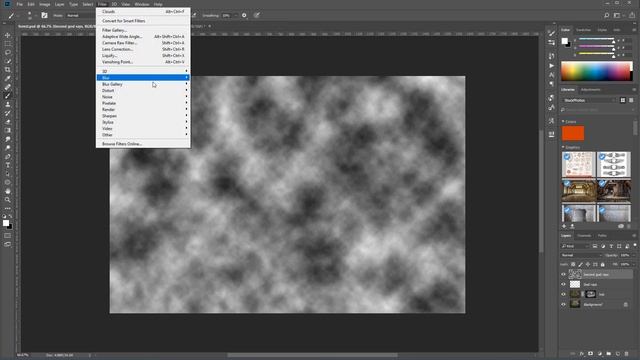This screenshot has height=360, width=640.
Task: Select the Clone Stamp tool
Action: point(7,104)
